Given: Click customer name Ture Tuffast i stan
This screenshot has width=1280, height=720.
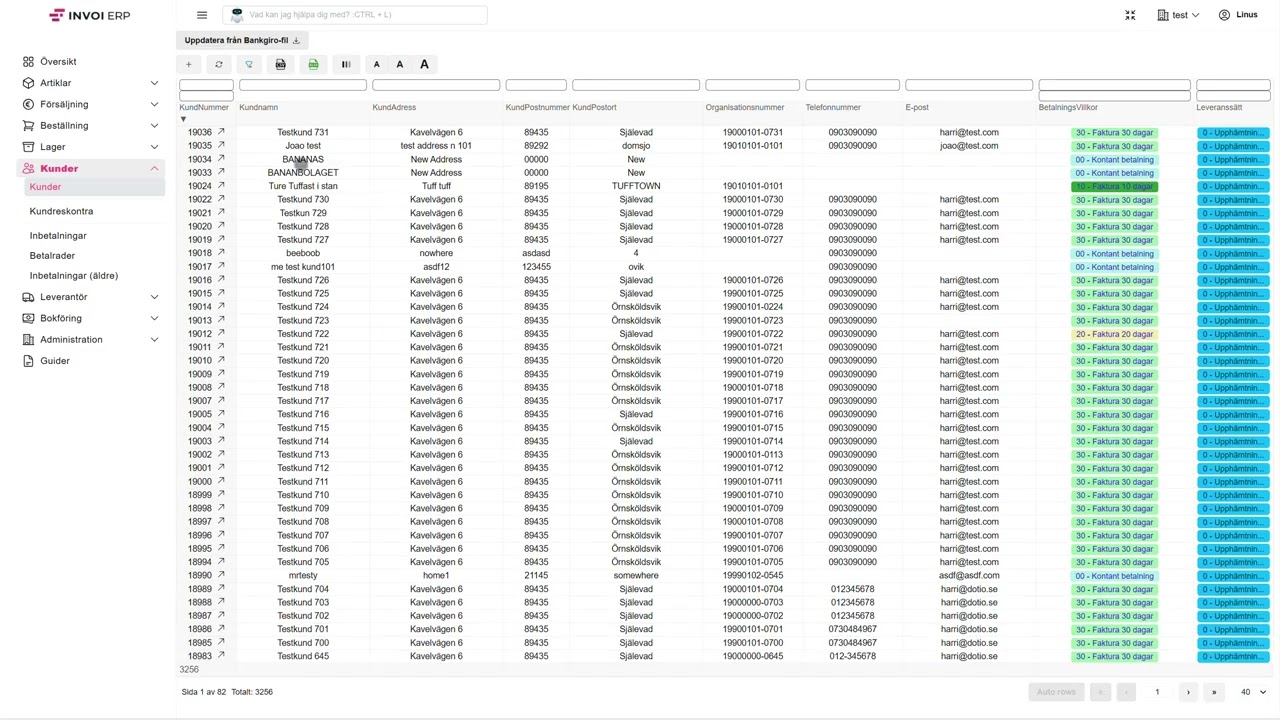Looking at the screenshot, I should [303, 186].
